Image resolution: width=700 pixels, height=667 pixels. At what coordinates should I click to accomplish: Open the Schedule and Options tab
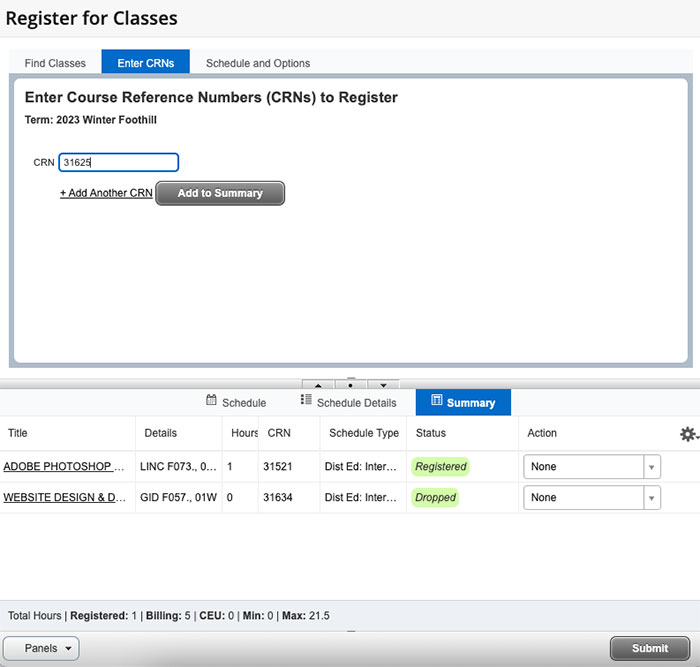pyautogui.click(x=258, y=63)
